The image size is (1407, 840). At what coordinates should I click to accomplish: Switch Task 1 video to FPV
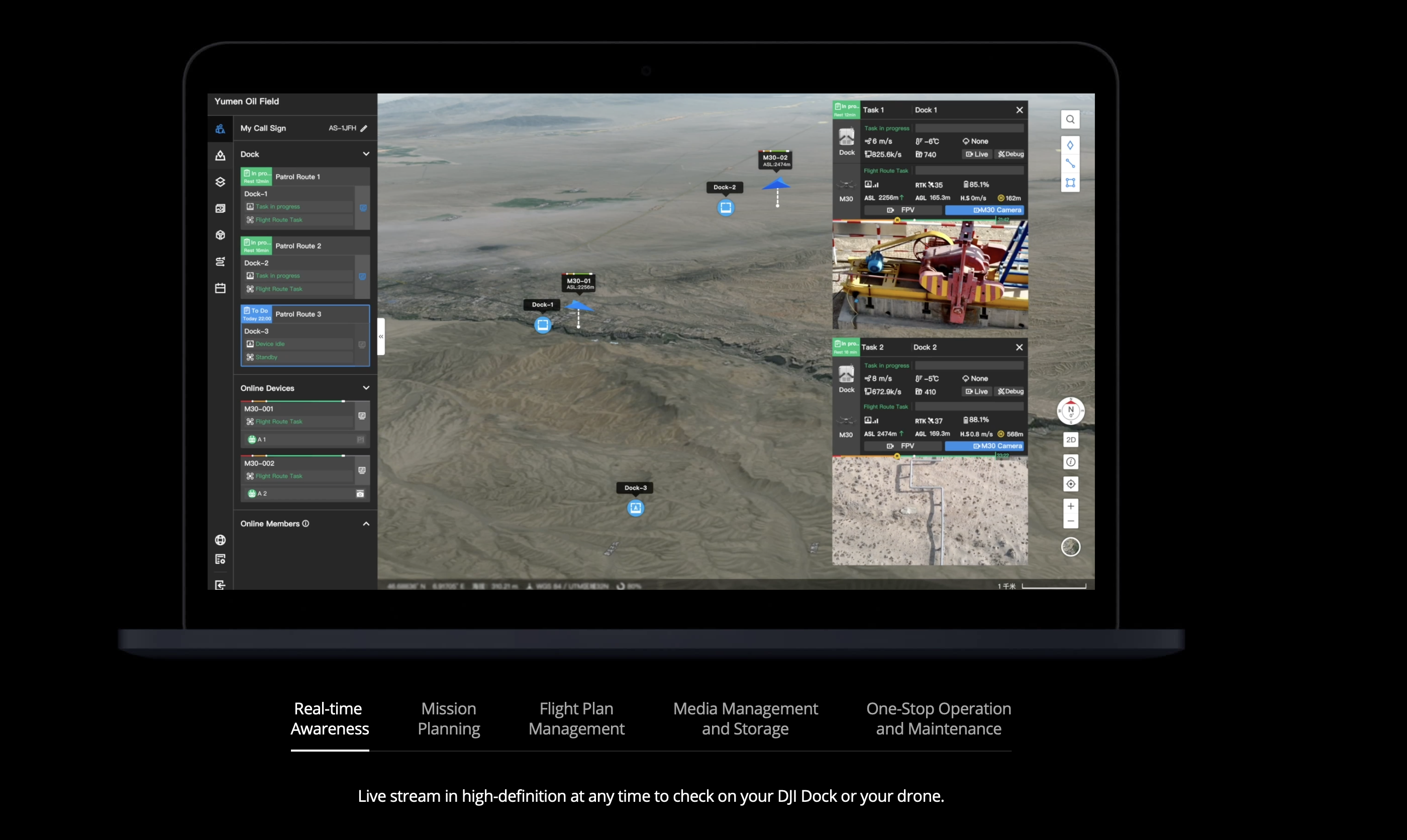902,210
